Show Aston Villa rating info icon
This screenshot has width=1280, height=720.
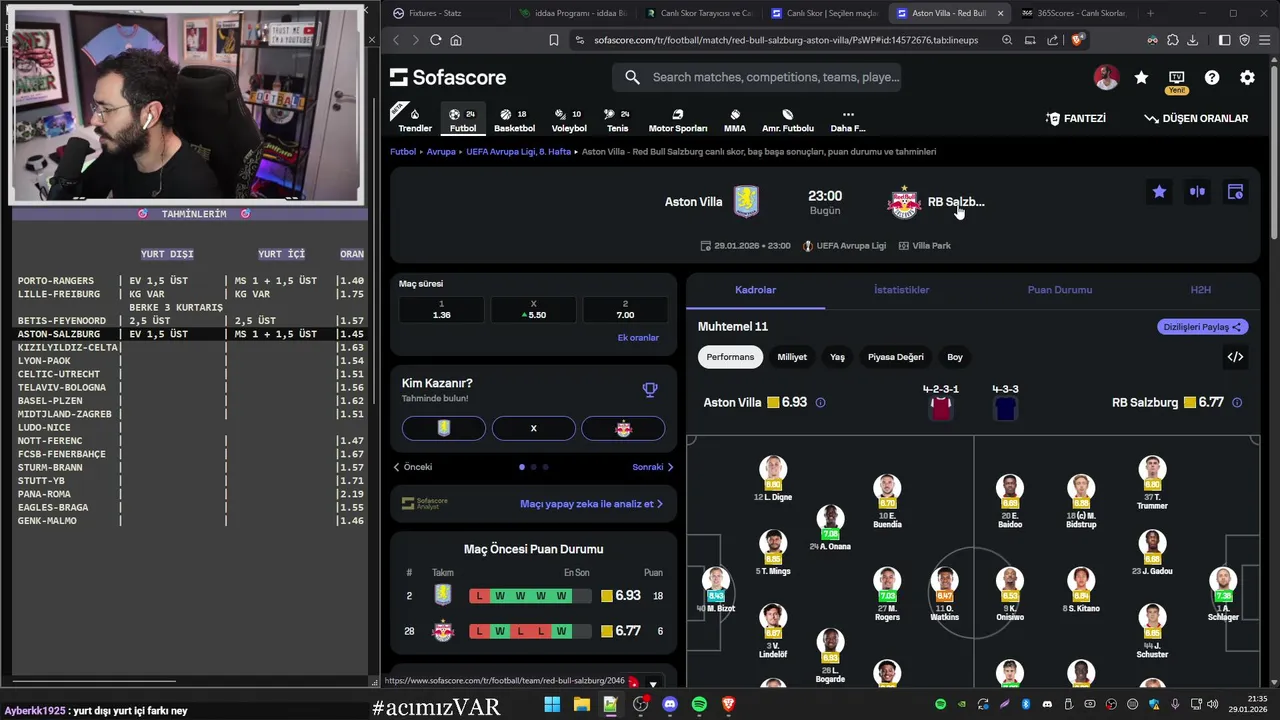(820, 403)
